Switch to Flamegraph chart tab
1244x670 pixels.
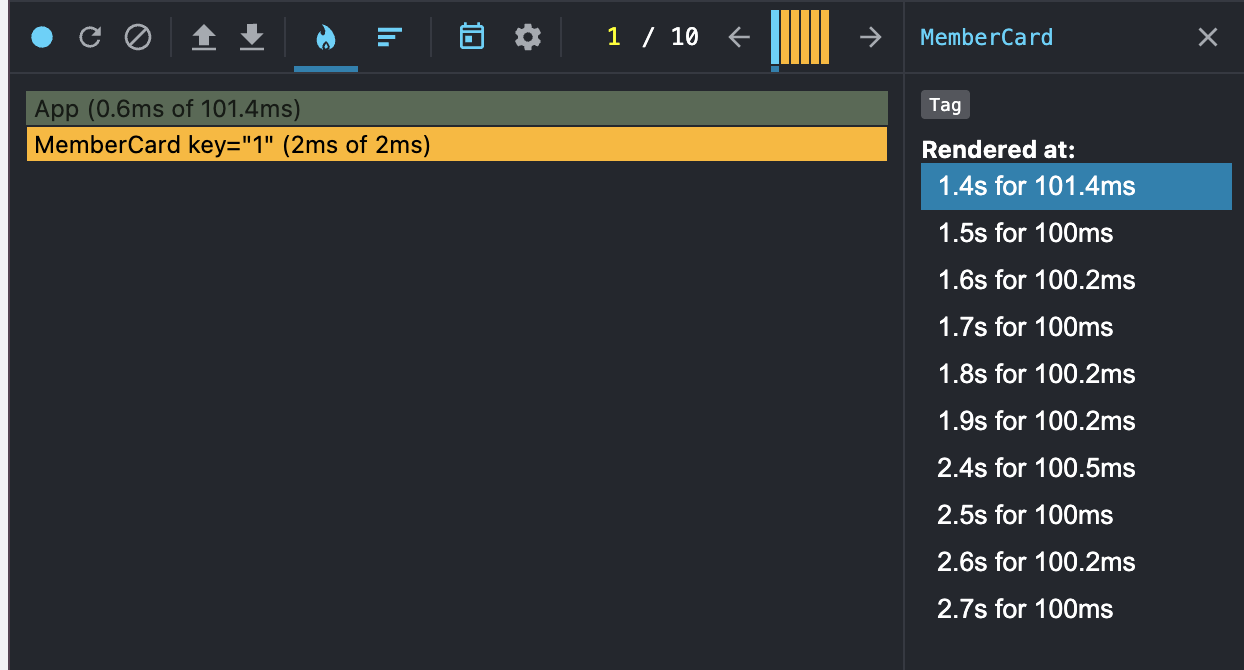tap(326, 38)
